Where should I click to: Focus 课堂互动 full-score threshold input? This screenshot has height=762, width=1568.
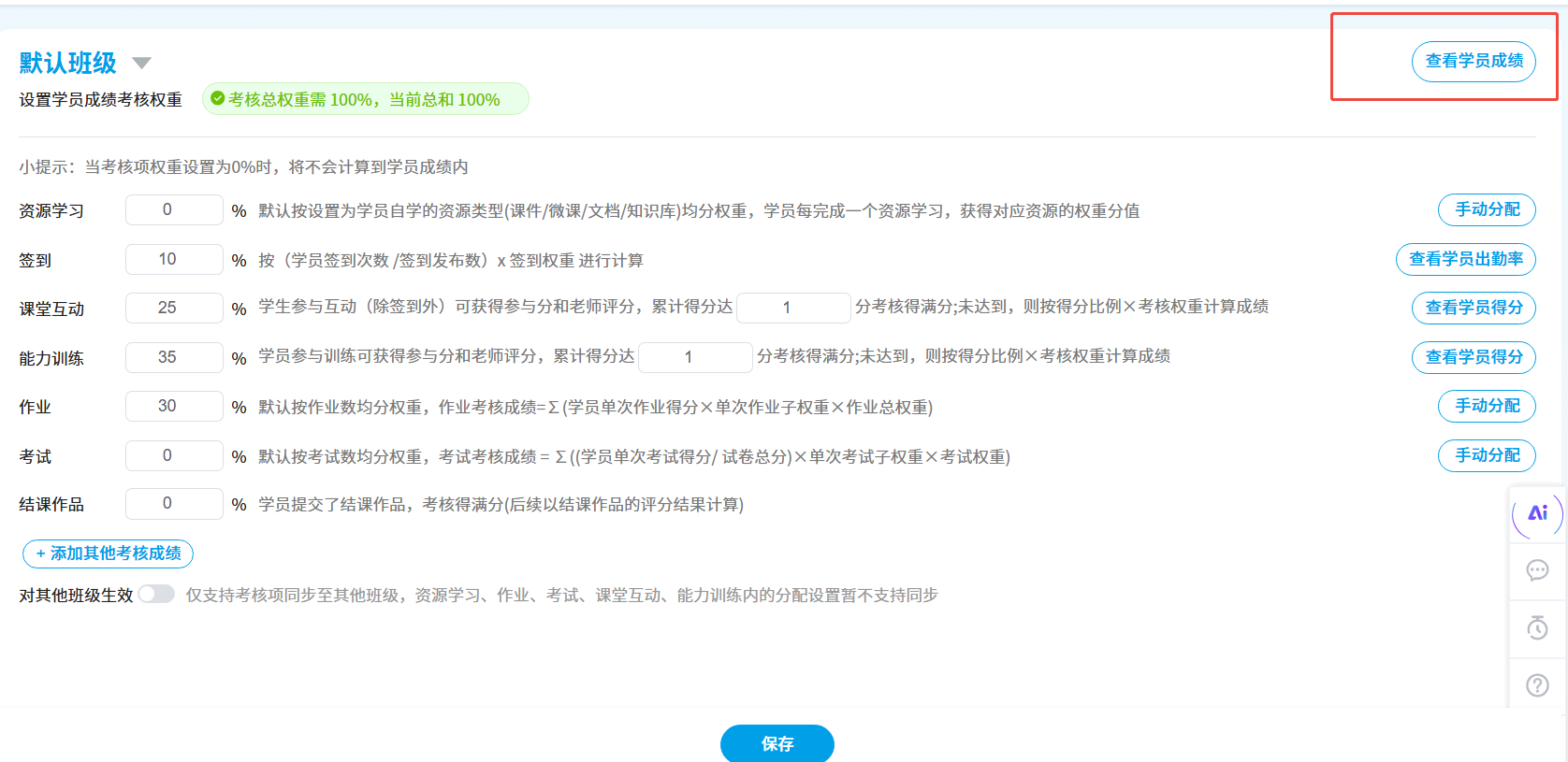click(x=793, y=308)
